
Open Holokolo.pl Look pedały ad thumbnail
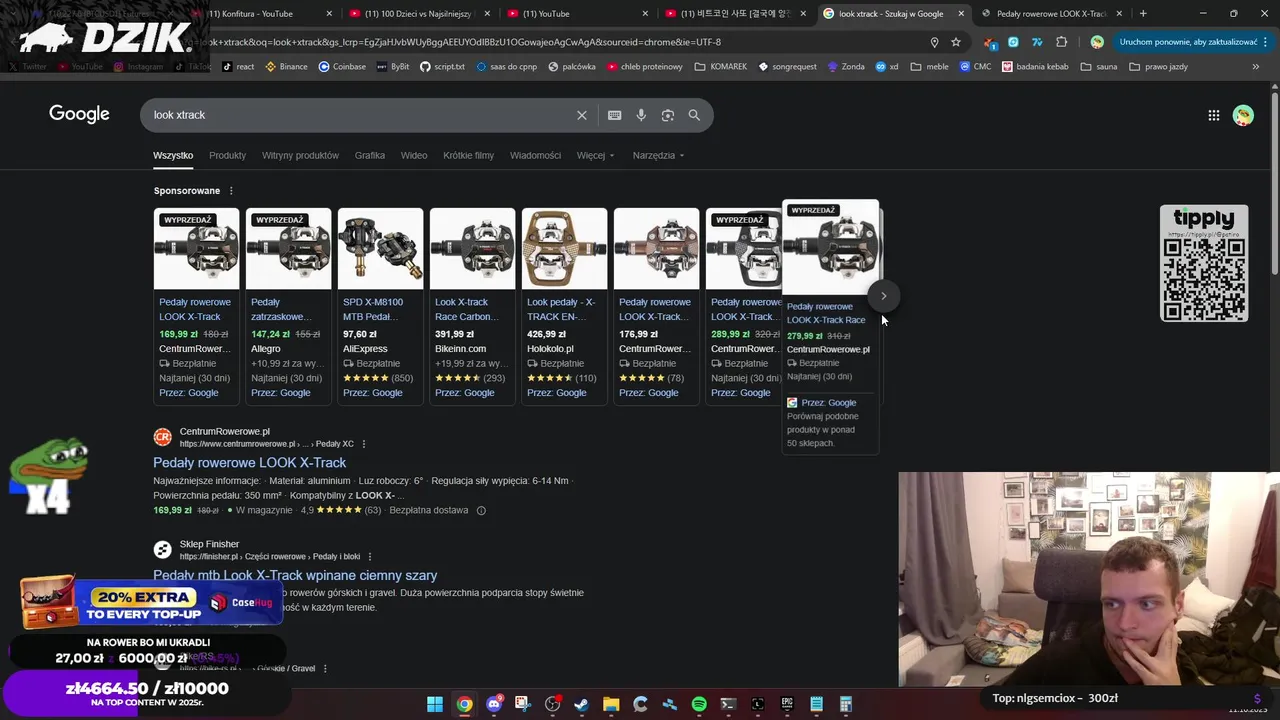pos(564,248)
